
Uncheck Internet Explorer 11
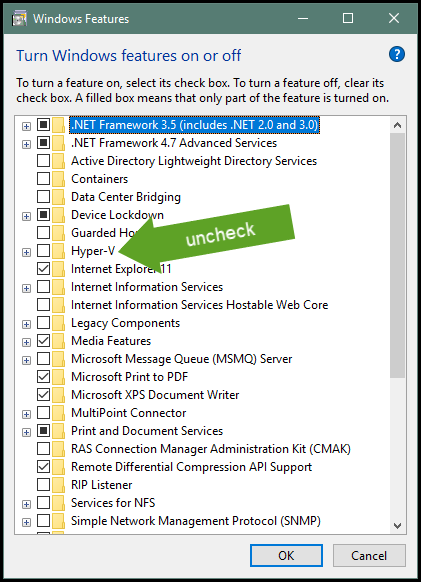point(43,268)
